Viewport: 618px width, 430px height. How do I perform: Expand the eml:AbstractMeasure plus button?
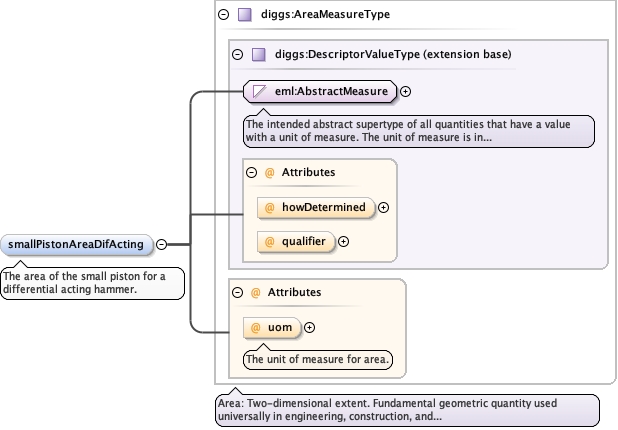(406, 92)
